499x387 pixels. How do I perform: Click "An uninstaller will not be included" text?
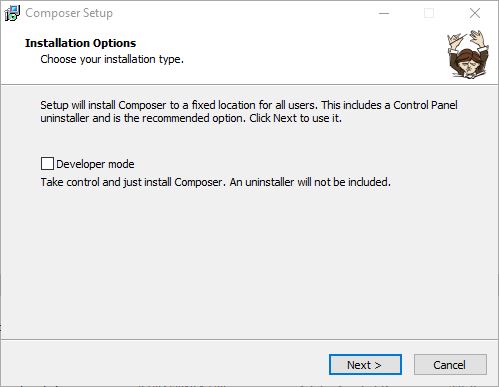pos(310,182)
